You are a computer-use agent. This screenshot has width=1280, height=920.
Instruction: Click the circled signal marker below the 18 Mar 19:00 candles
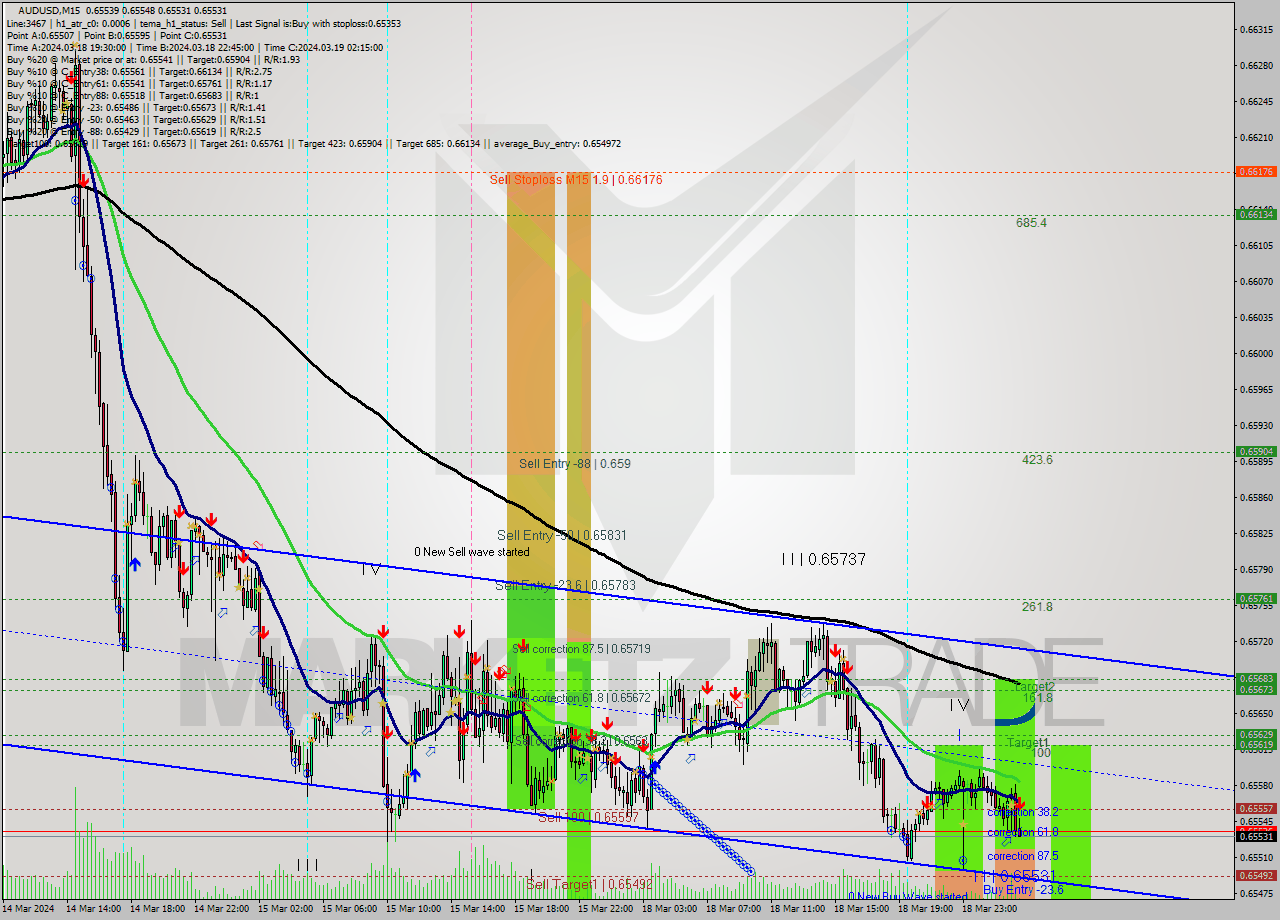[963, 860]
